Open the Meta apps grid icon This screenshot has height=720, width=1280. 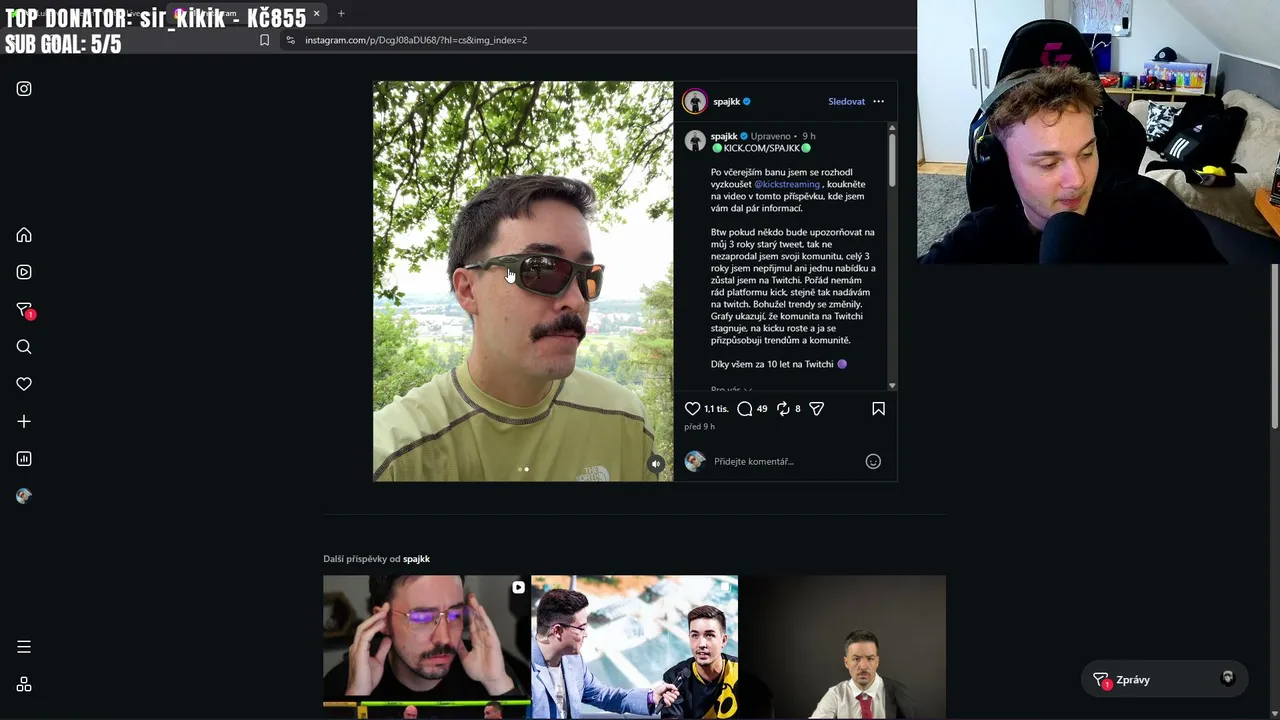pos(24,684)
